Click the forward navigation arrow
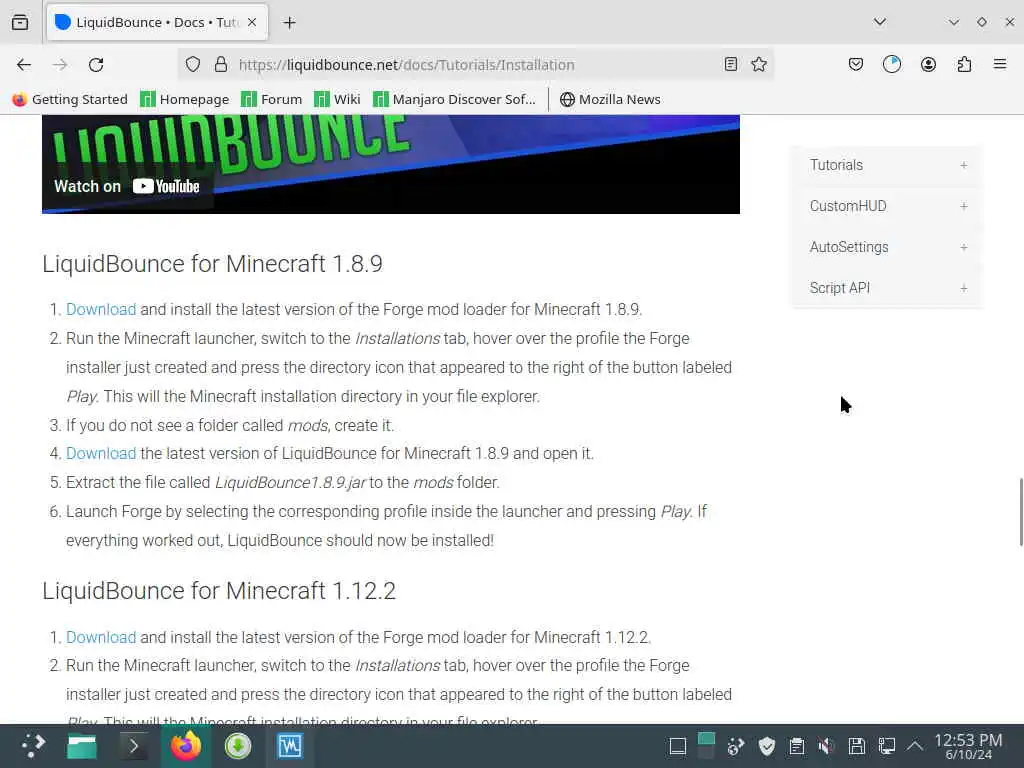 coord(60,65)
